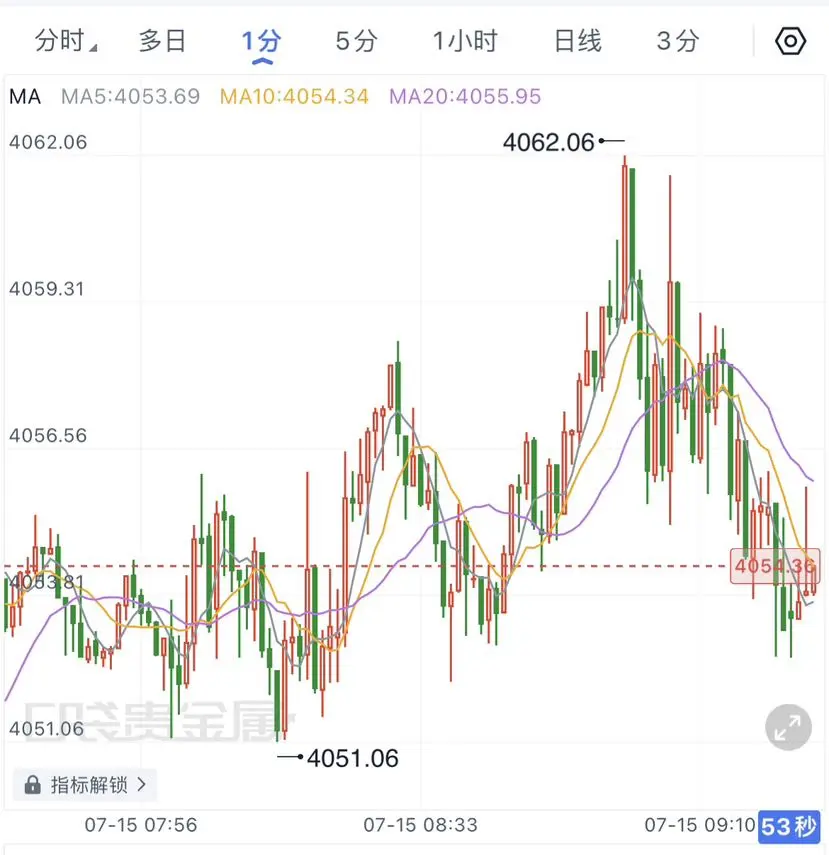Switch to the 5分 interval tab

pos(357,41)
